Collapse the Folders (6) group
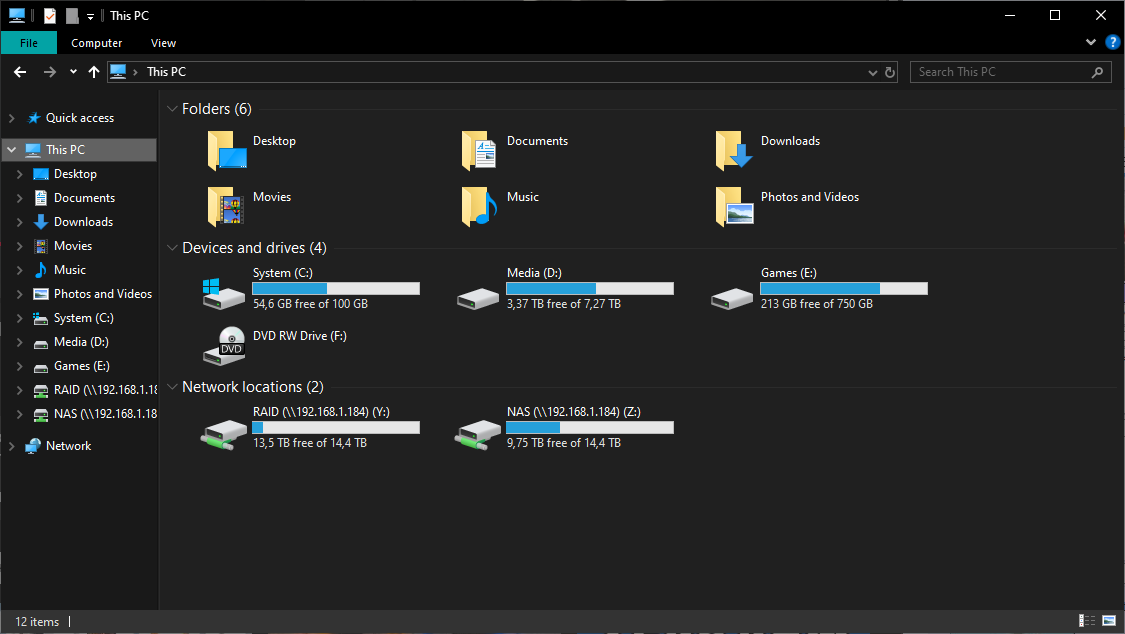The height and width of the screenshot is (634, 1125). tap(171, 109)
